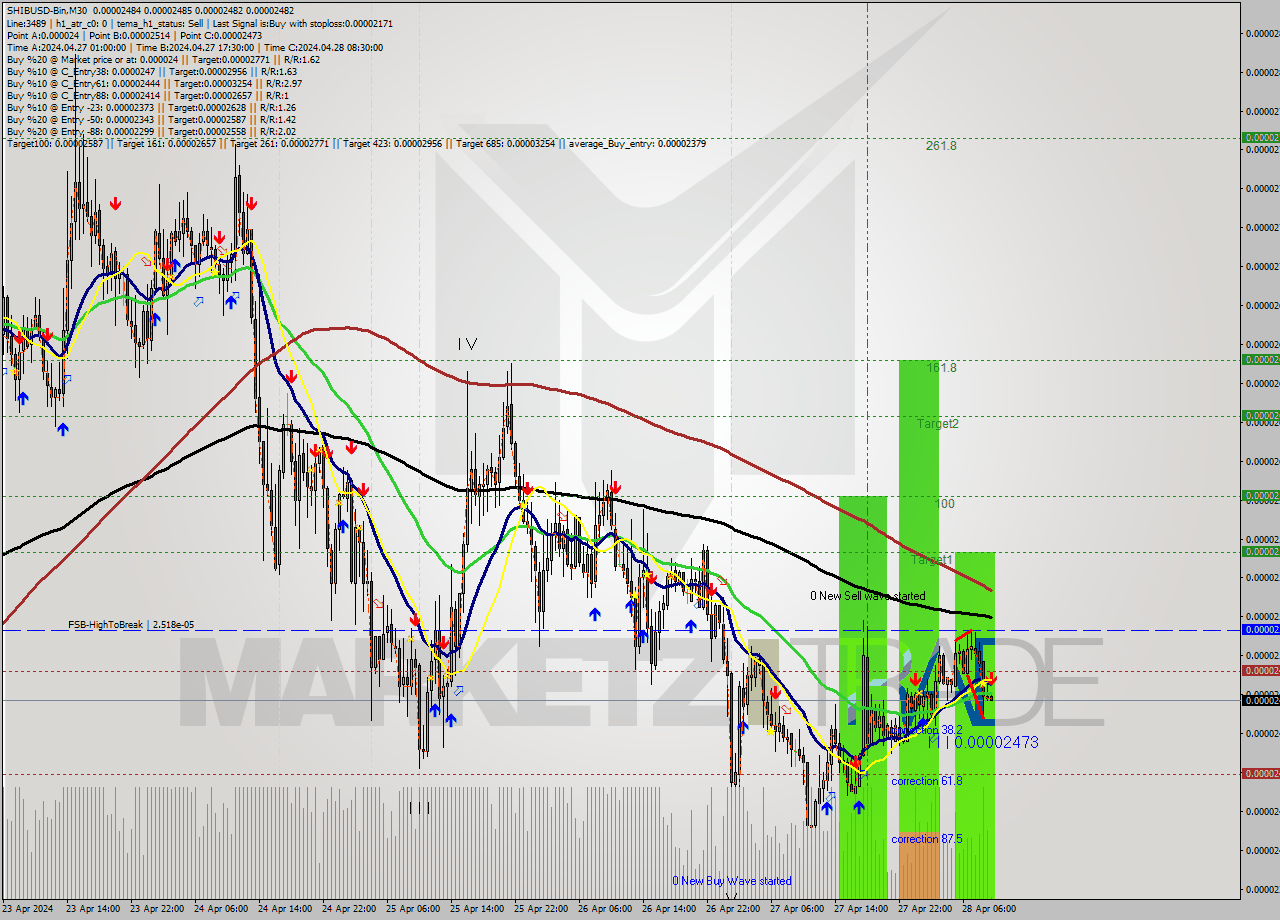Click the '23 Apr 2024' time axis label
Viewport: 1280px width, 920px height.
point(30,909)
